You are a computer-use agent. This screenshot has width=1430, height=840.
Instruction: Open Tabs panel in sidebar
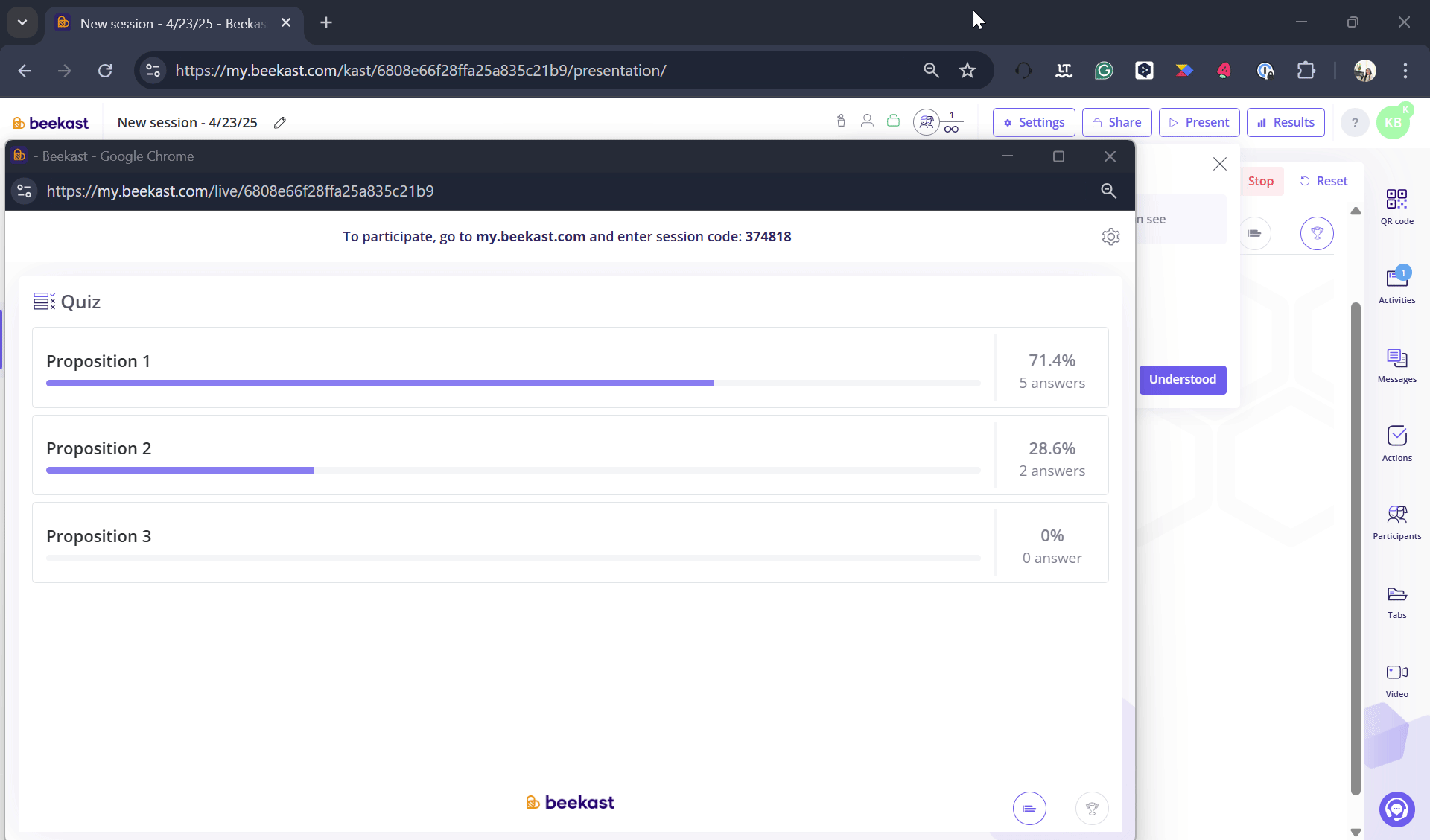(x=1396, y=602)
